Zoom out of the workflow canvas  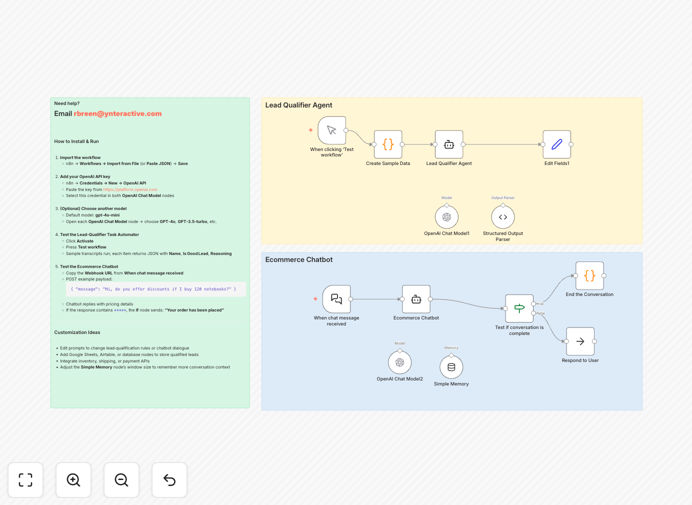121,480
